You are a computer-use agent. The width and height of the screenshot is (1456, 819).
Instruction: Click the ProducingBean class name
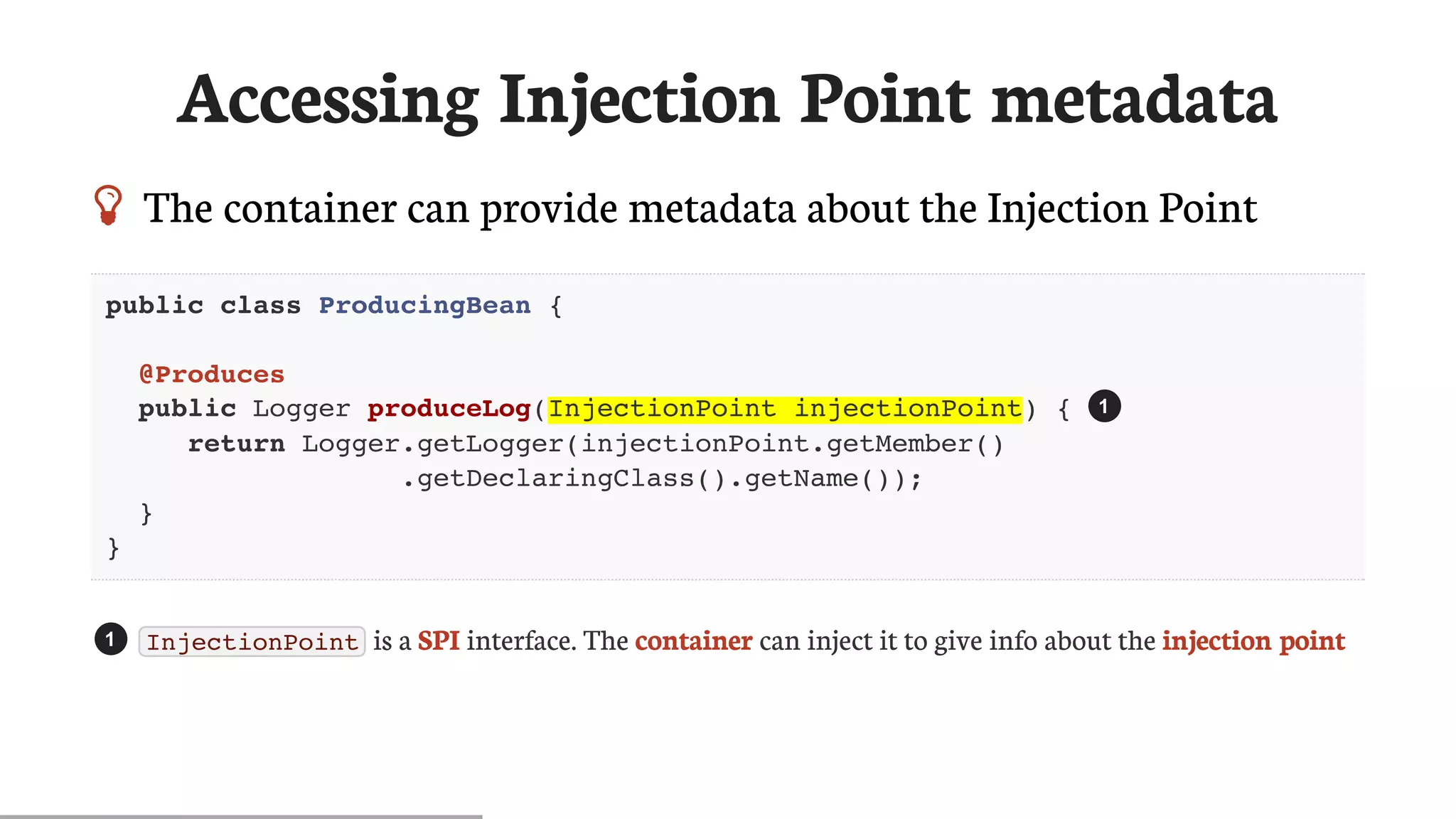424,305
